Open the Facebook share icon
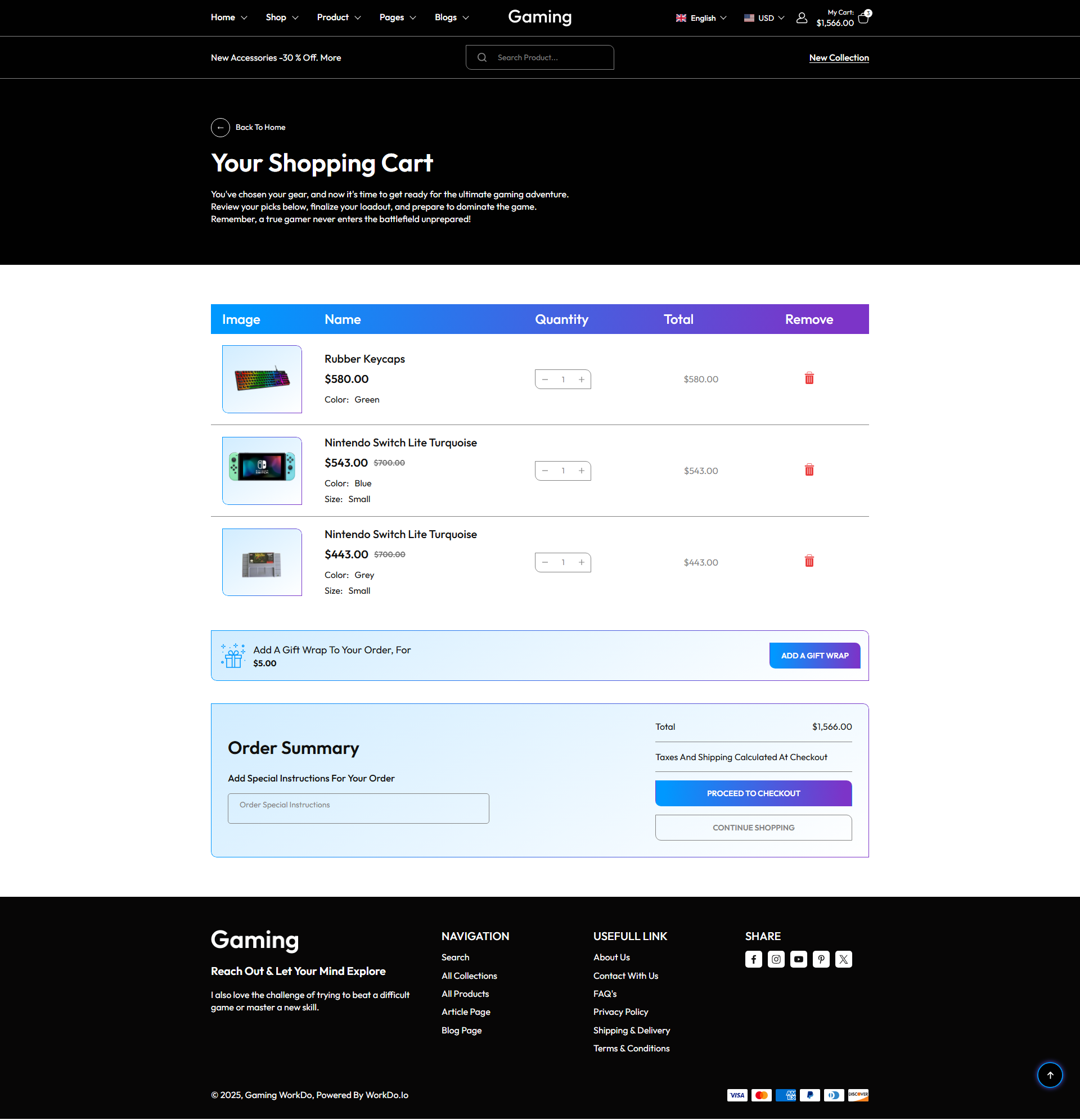Screen dimensions: 1080x1120 [x=753, y=959]
